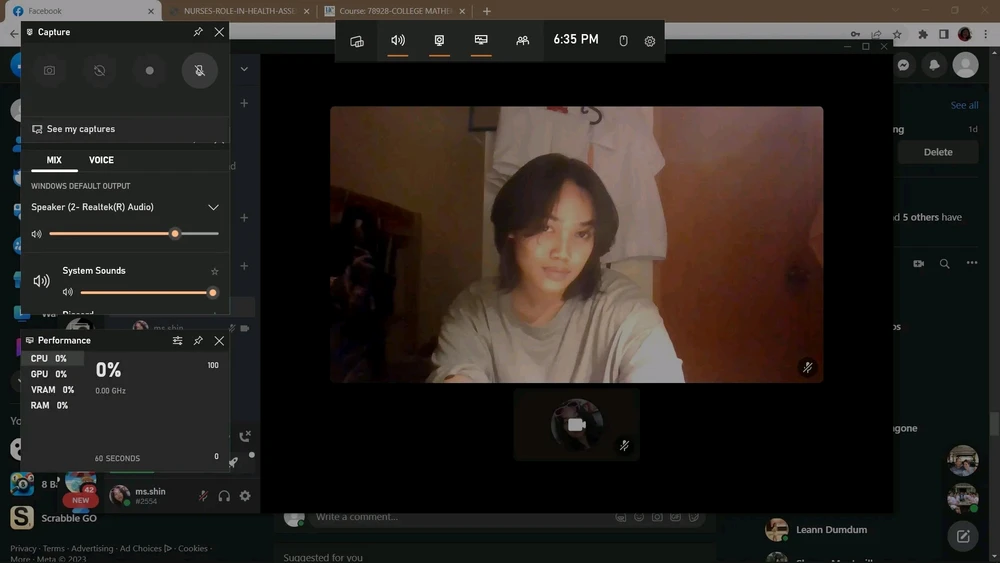Expand the chevron beside the Capture widget
This screenshot has height=563, width=1000.
[244, 69]
